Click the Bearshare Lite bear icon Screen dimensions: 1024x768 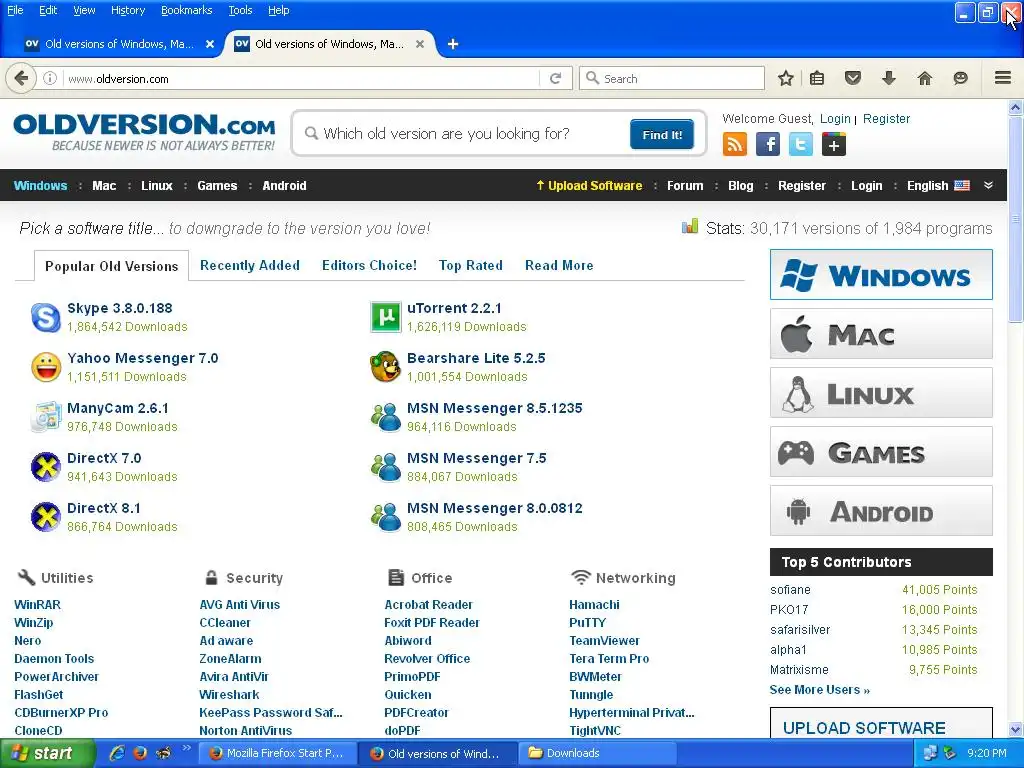tap(385, 367)
